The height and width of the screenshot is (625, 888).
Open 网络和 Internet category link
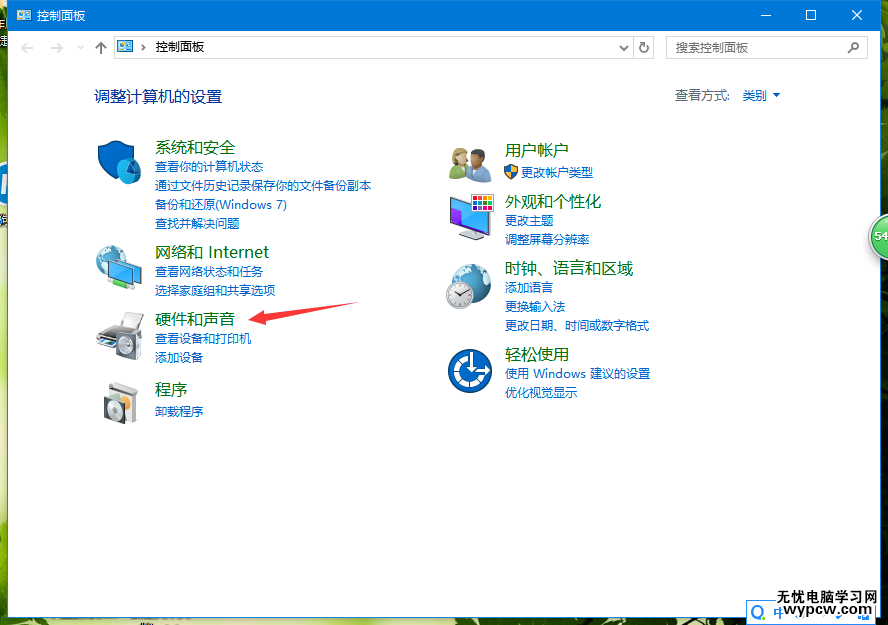coord(212,252)
